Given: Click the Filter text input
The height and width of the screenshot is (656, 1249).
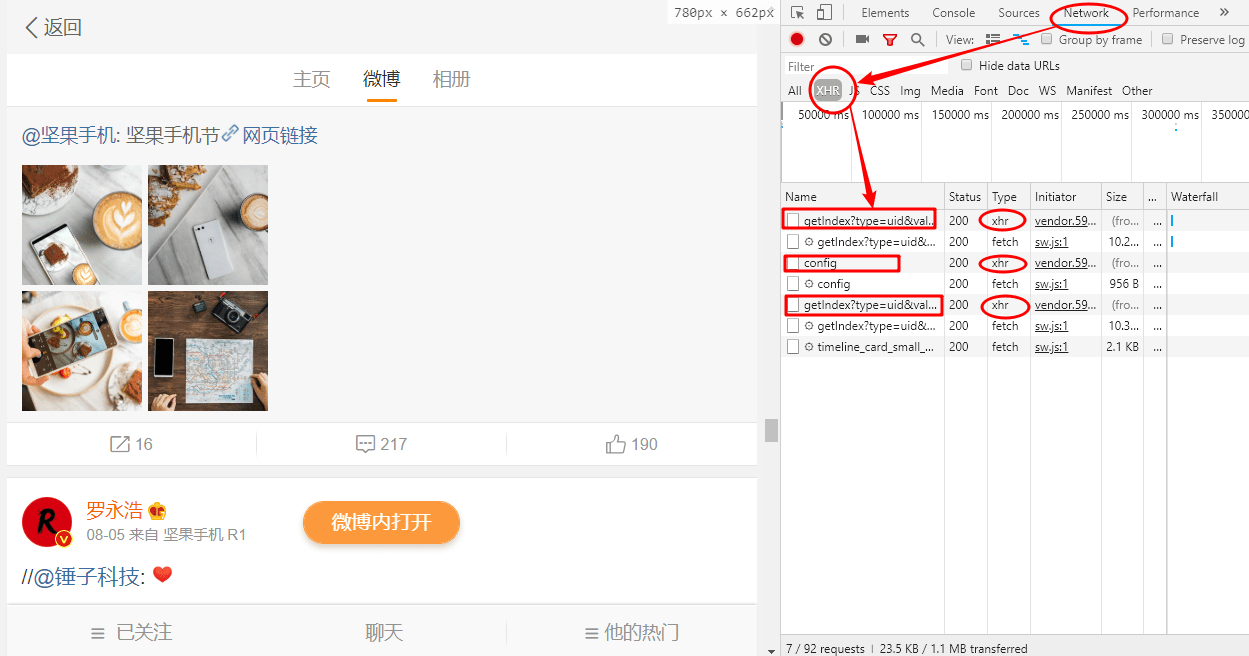Looking at the screenshot, I should pyautogui.click(x=865, y=66).
